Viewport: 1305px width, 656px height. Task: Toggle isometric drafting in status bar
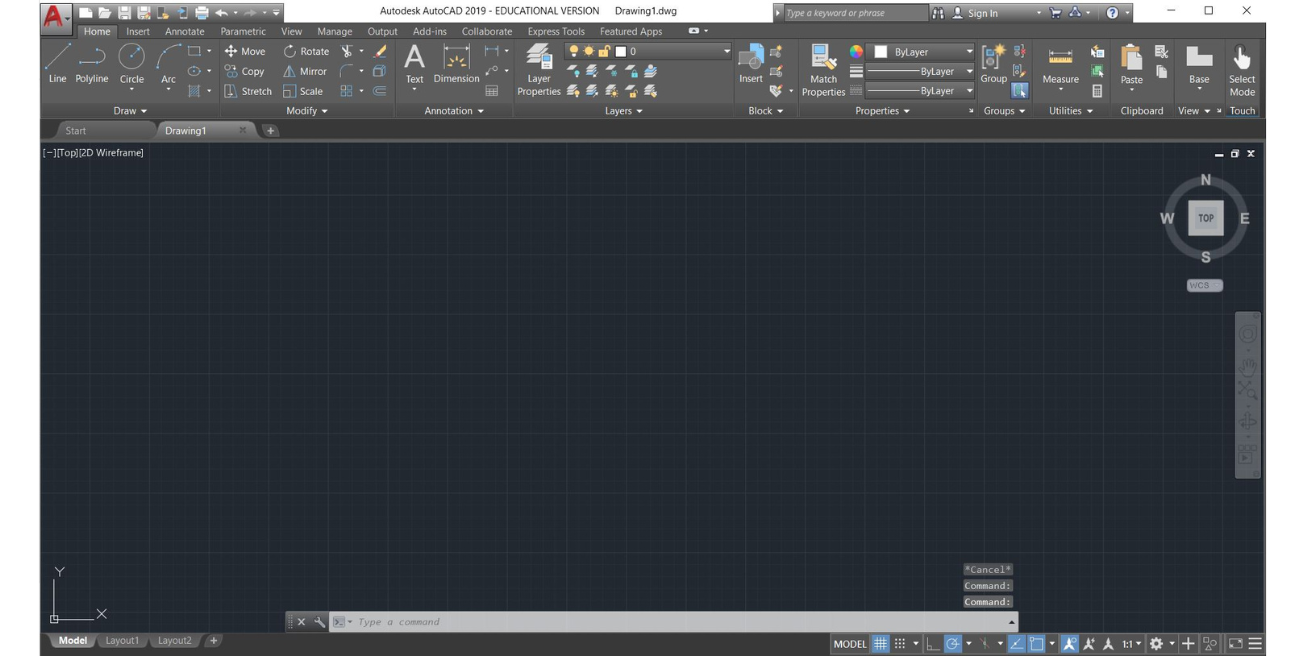pos(985,644)
